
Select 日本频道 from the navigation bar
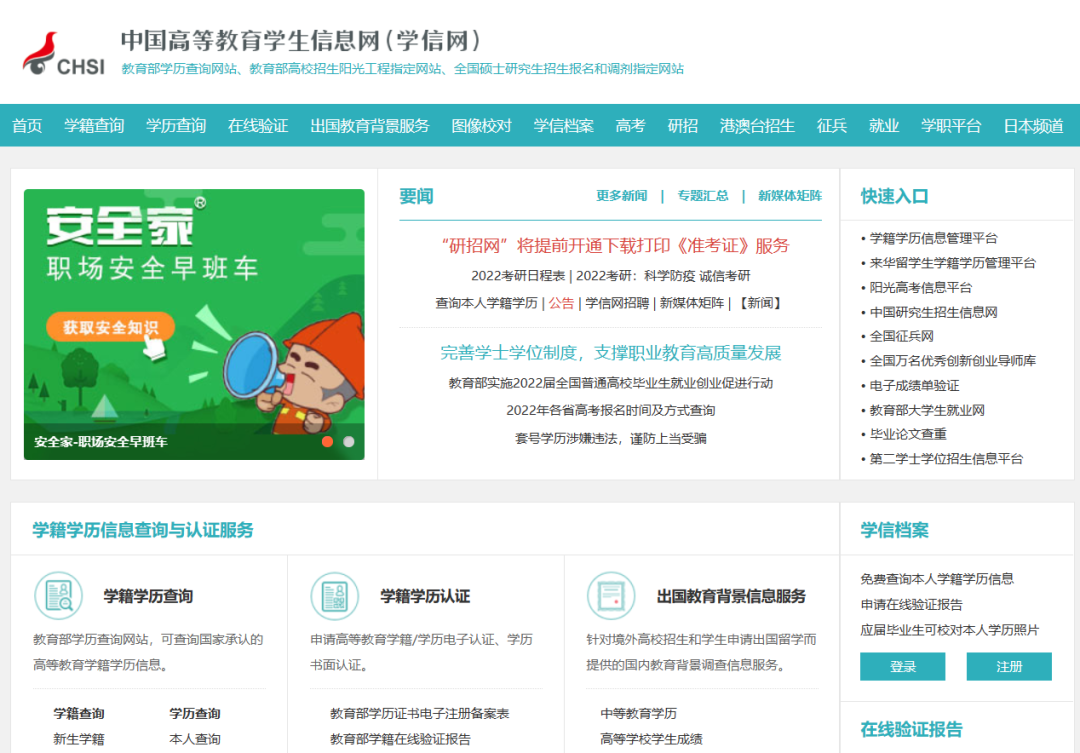pyautogui.click(x=1033, y=126)
